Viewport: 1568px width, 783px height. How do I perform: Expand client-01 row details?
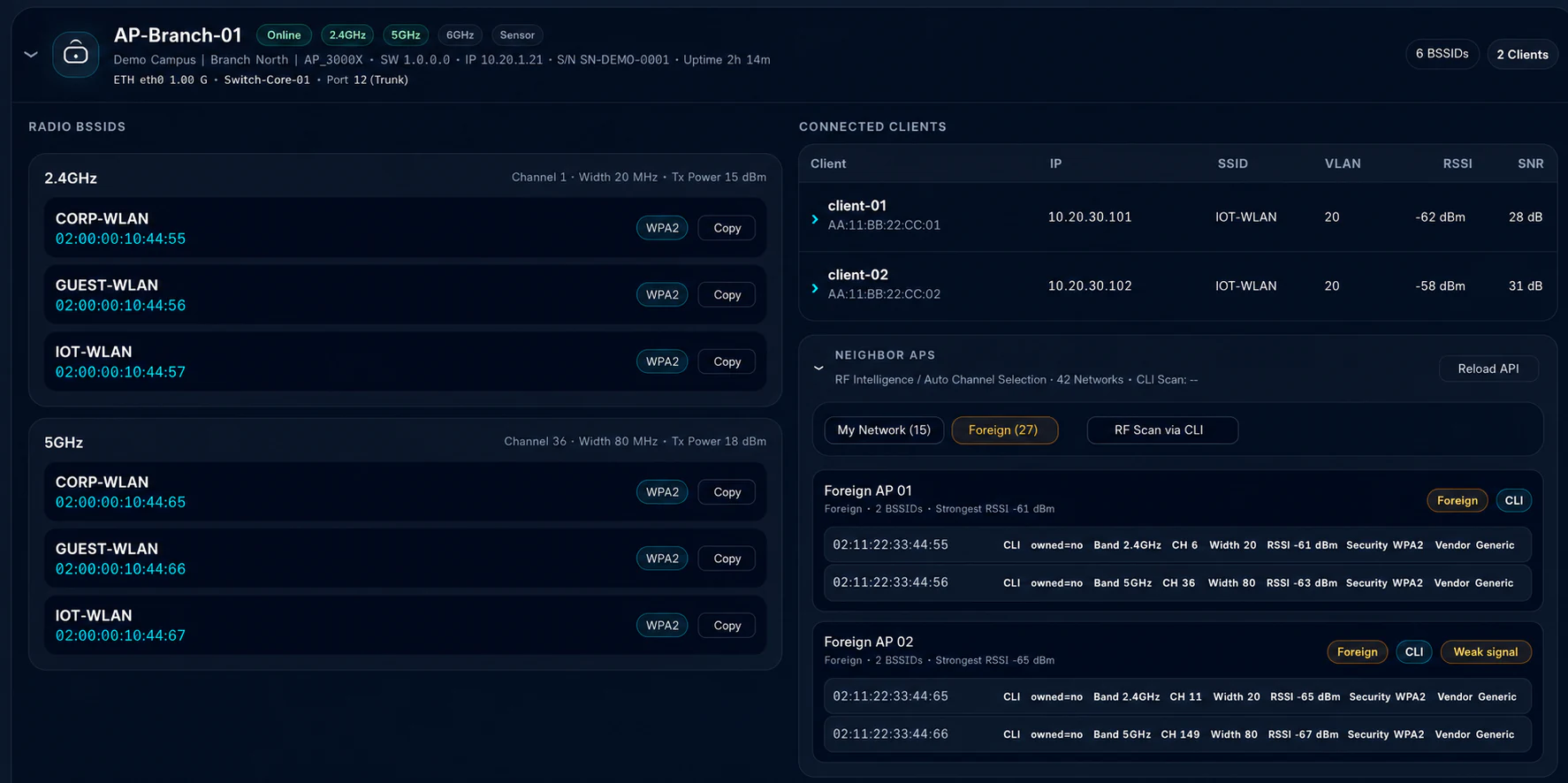coord(815,218)
